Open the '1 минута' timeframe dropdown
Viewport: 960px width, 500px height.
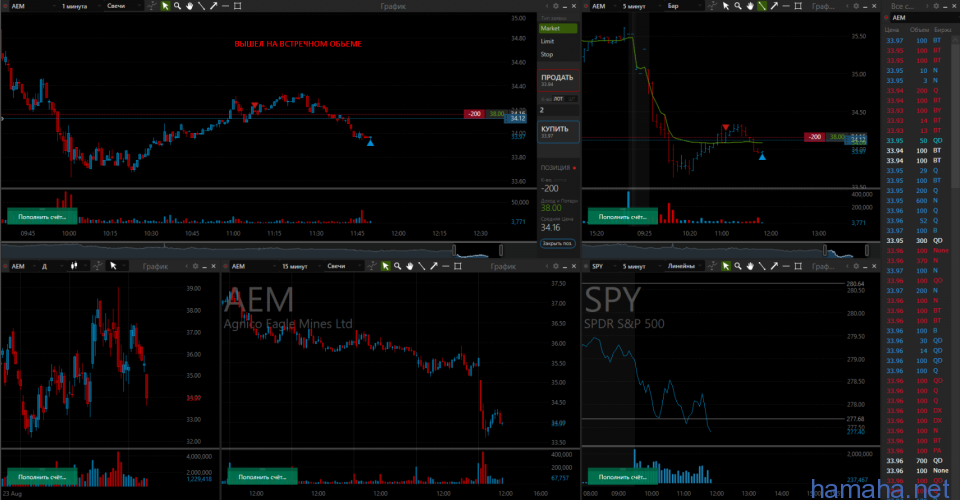click(x=79, y=6)
